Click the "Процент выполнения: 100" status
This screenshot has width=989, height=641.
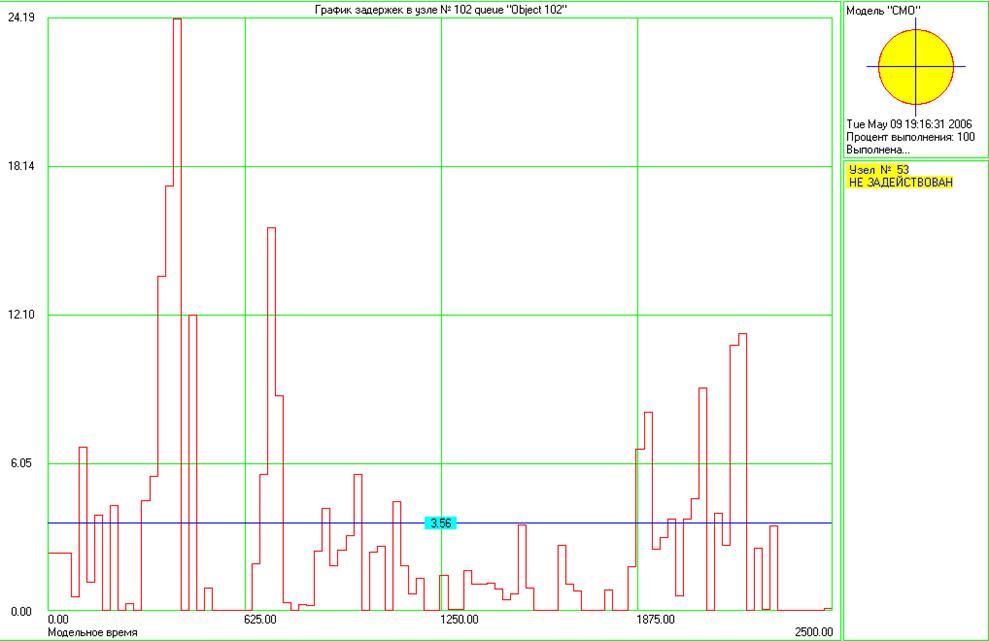(x=910, y=137)
